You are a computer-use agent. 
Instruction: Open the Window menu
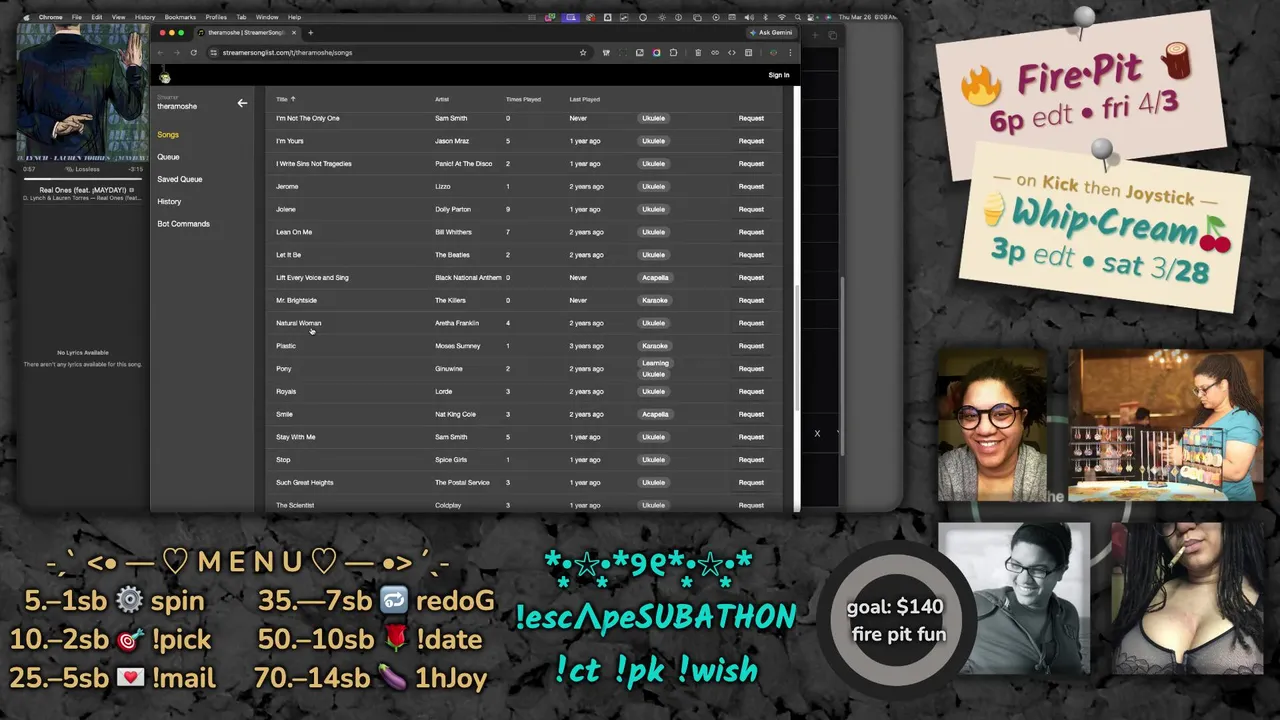[x=267, y=17]
